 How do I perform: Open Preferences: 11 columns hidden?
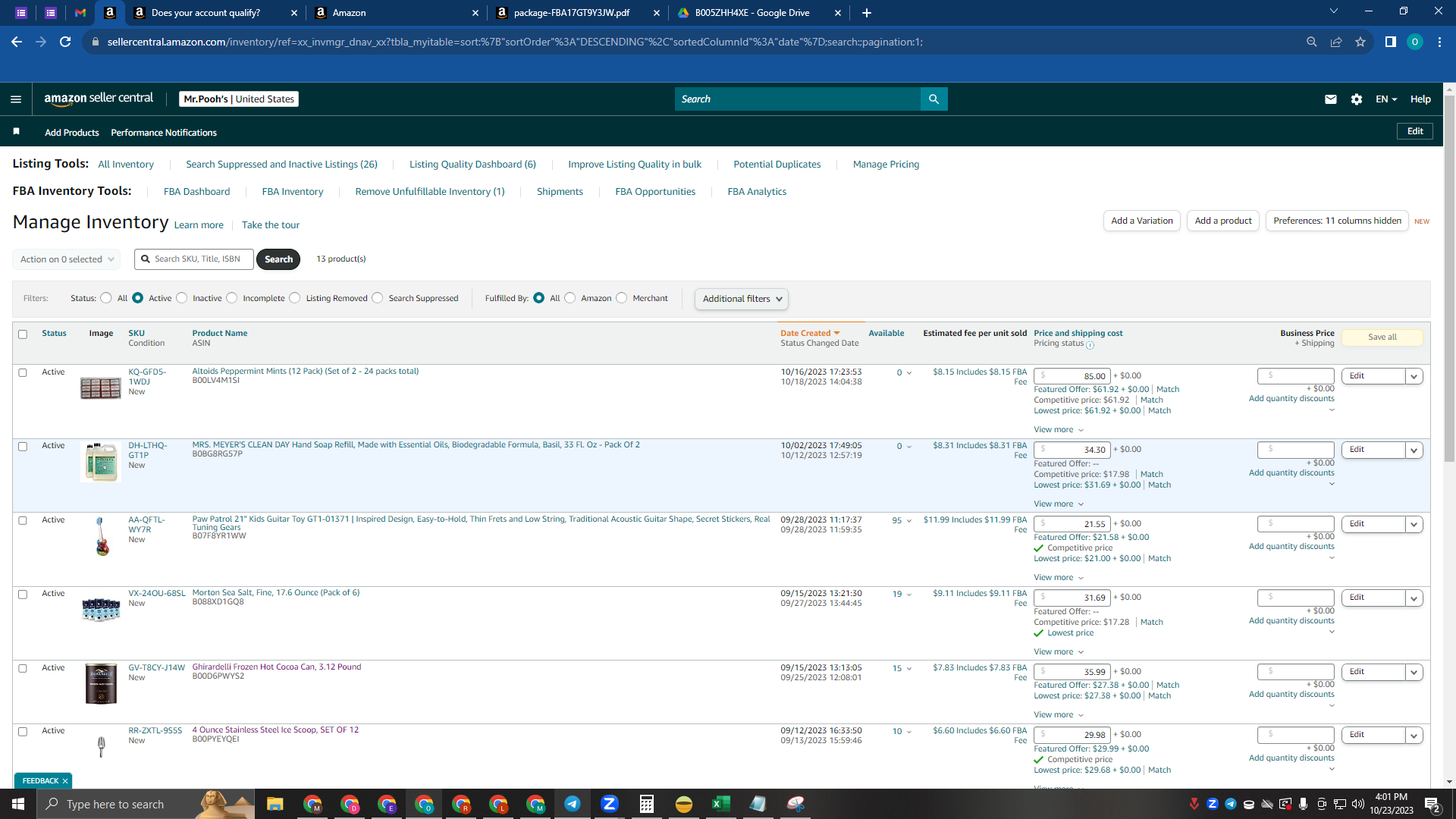click(1337, 221)
